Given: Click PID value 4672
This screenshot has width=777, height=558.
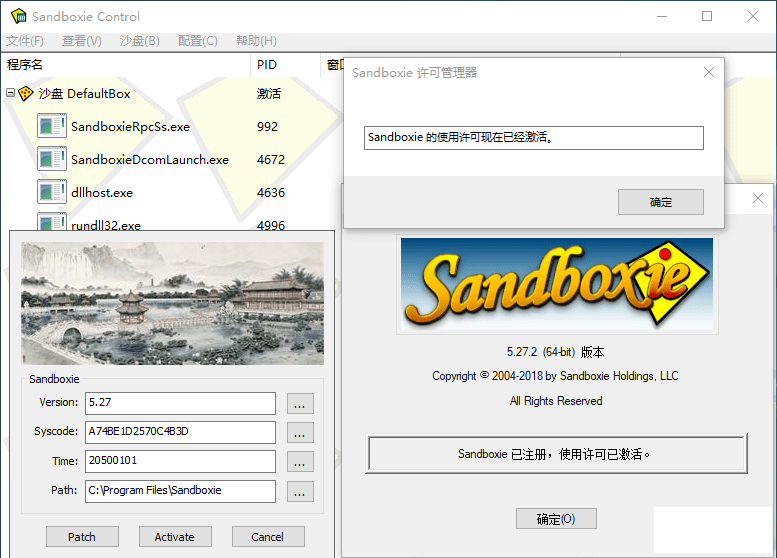Looking at the screenshot, I should coord(271,160).
